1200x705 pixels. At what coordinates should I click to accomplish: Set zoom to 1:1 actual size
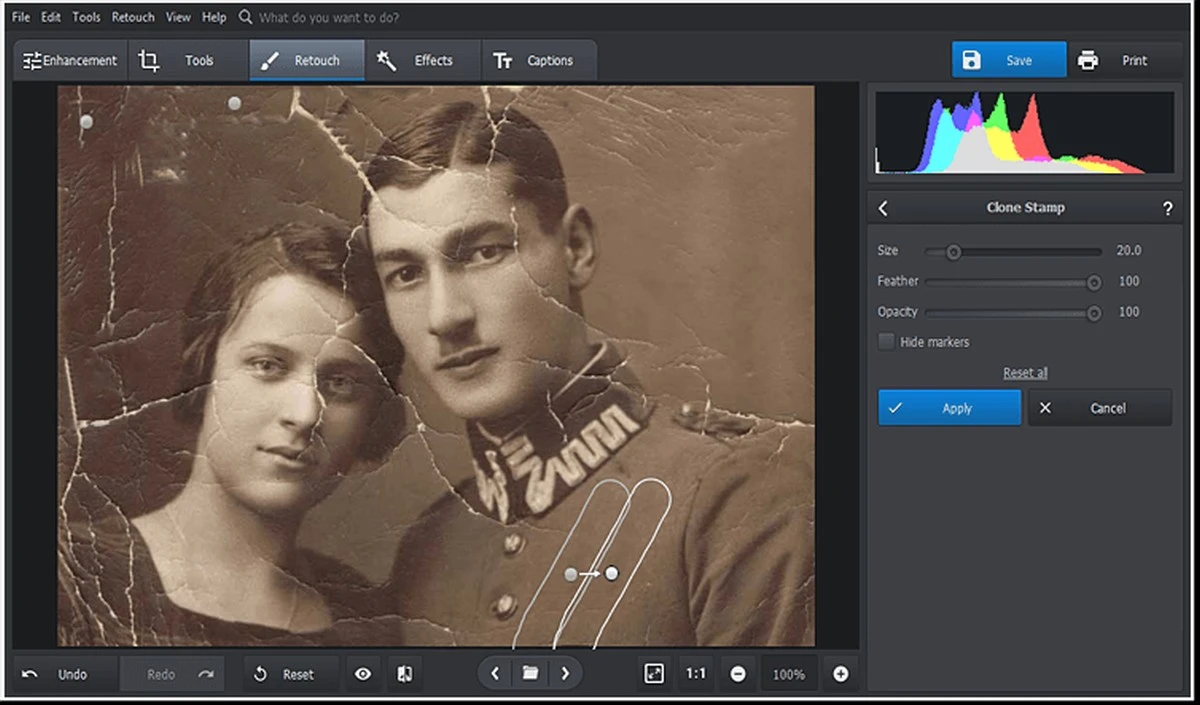[x=696, y=674]
